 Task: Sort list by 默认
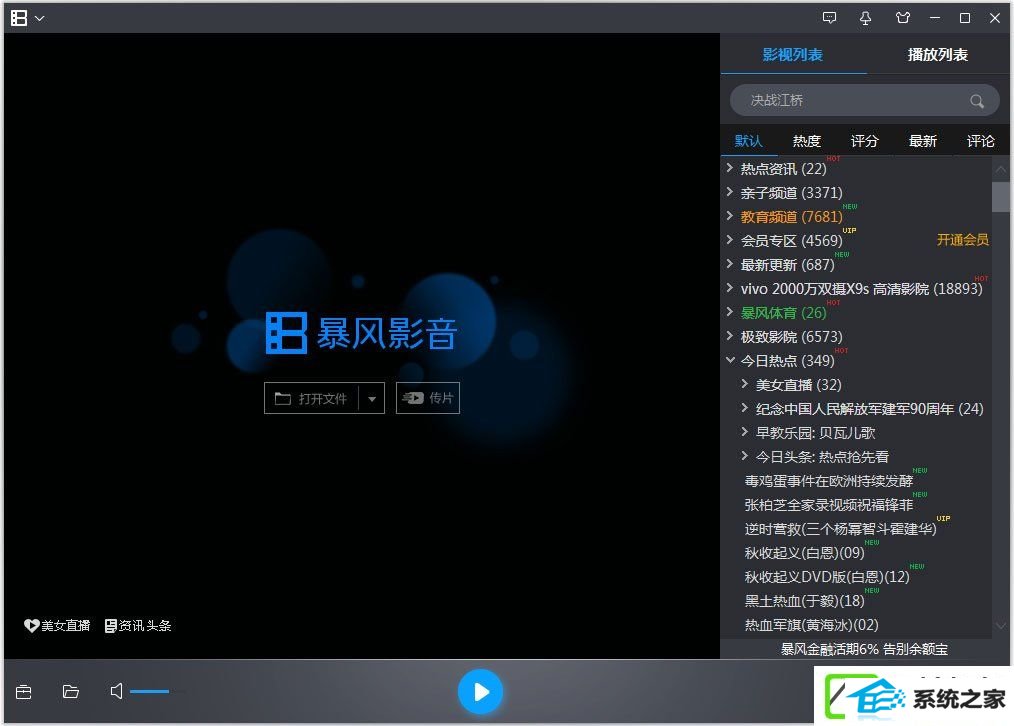tap(749, 141)
